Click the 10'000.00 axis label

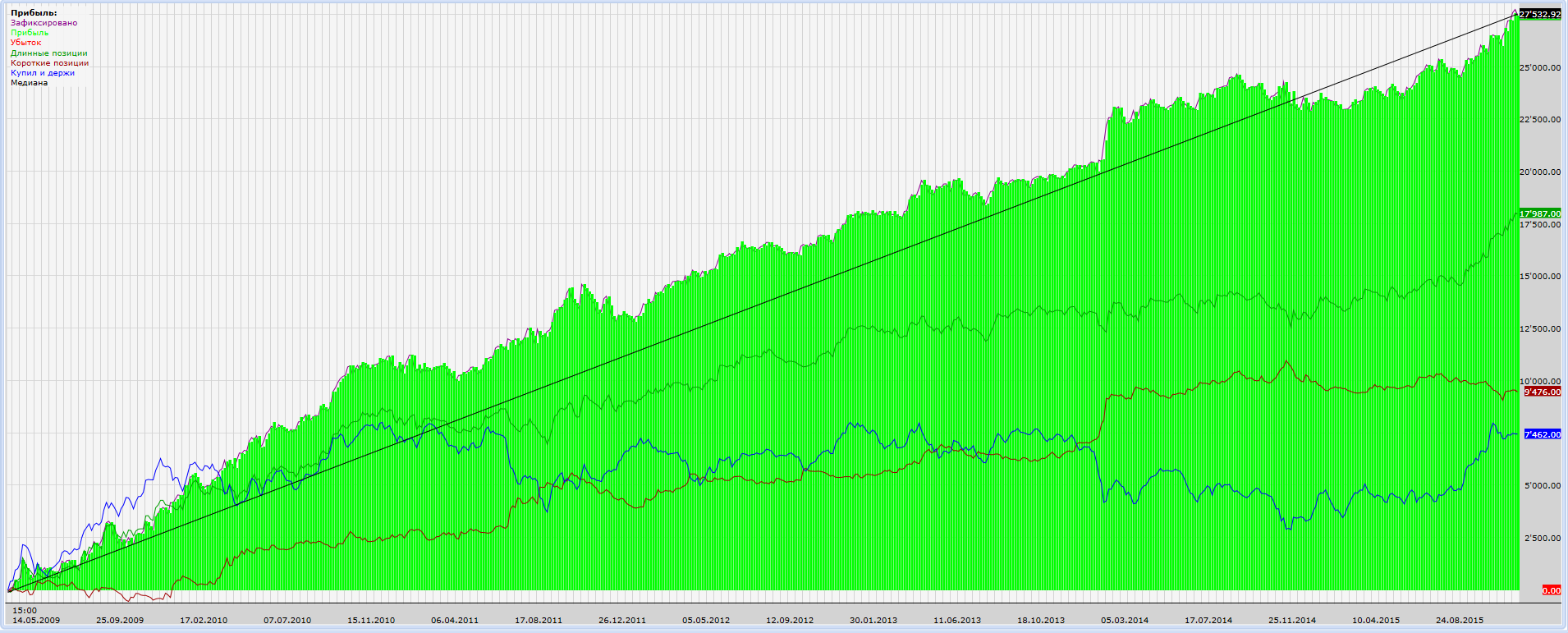coord(1541,382)
